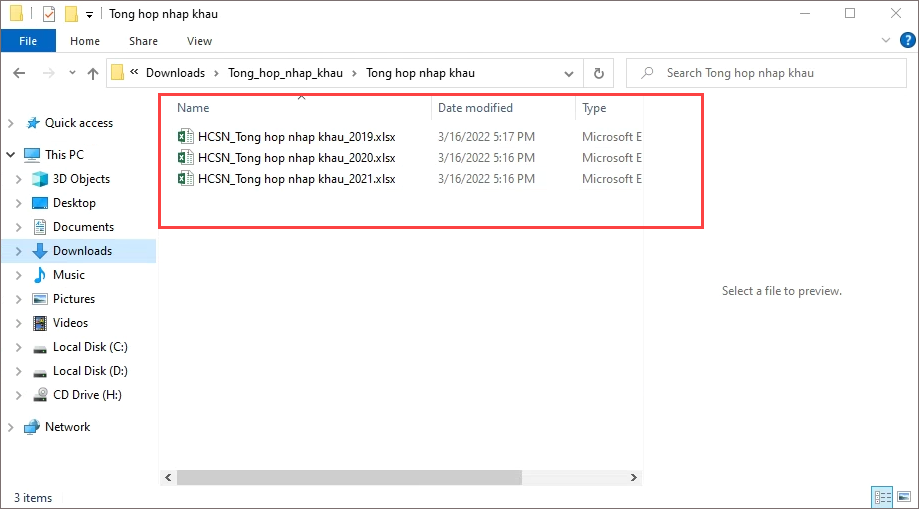The image size is (919, 509).
Task: Switch to Details view icon in status bar
Action: click(882, 497)
